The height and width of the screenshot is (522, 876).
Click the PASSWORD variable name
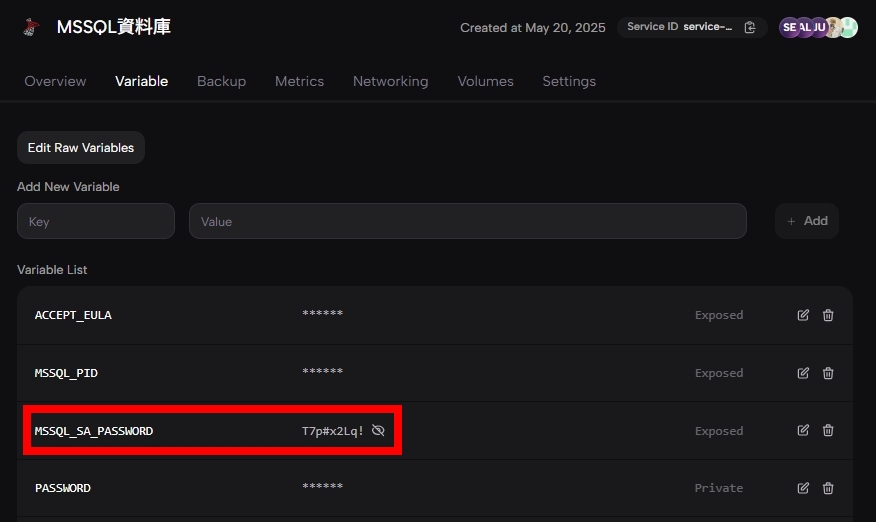63,488
